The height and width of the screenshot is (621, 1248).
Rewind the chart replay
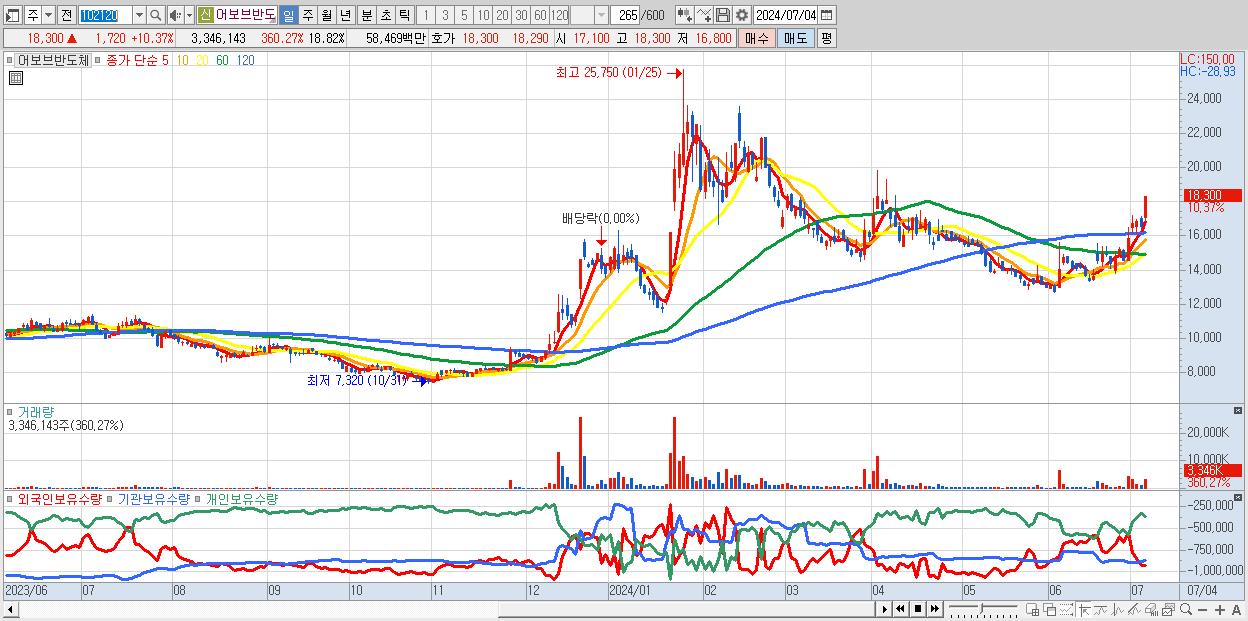tap(900, 609)
